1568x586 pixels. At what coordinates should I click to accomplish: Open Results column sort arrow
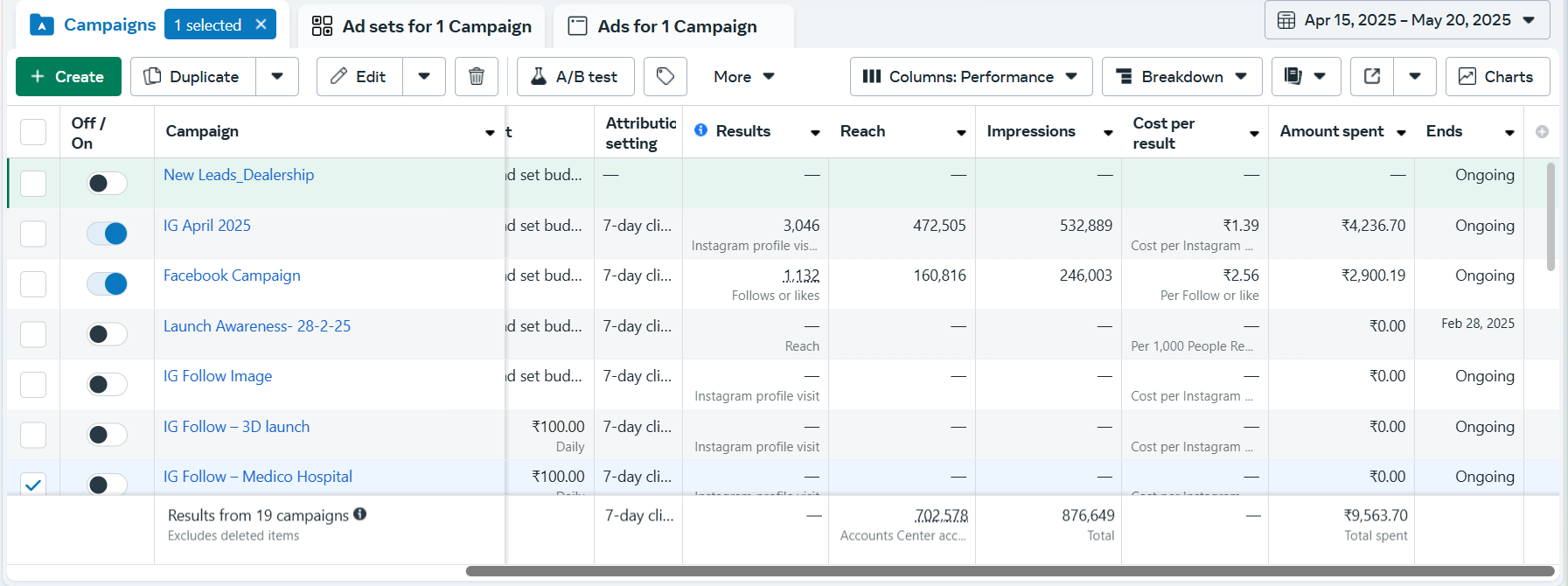(x=815, y=133)
